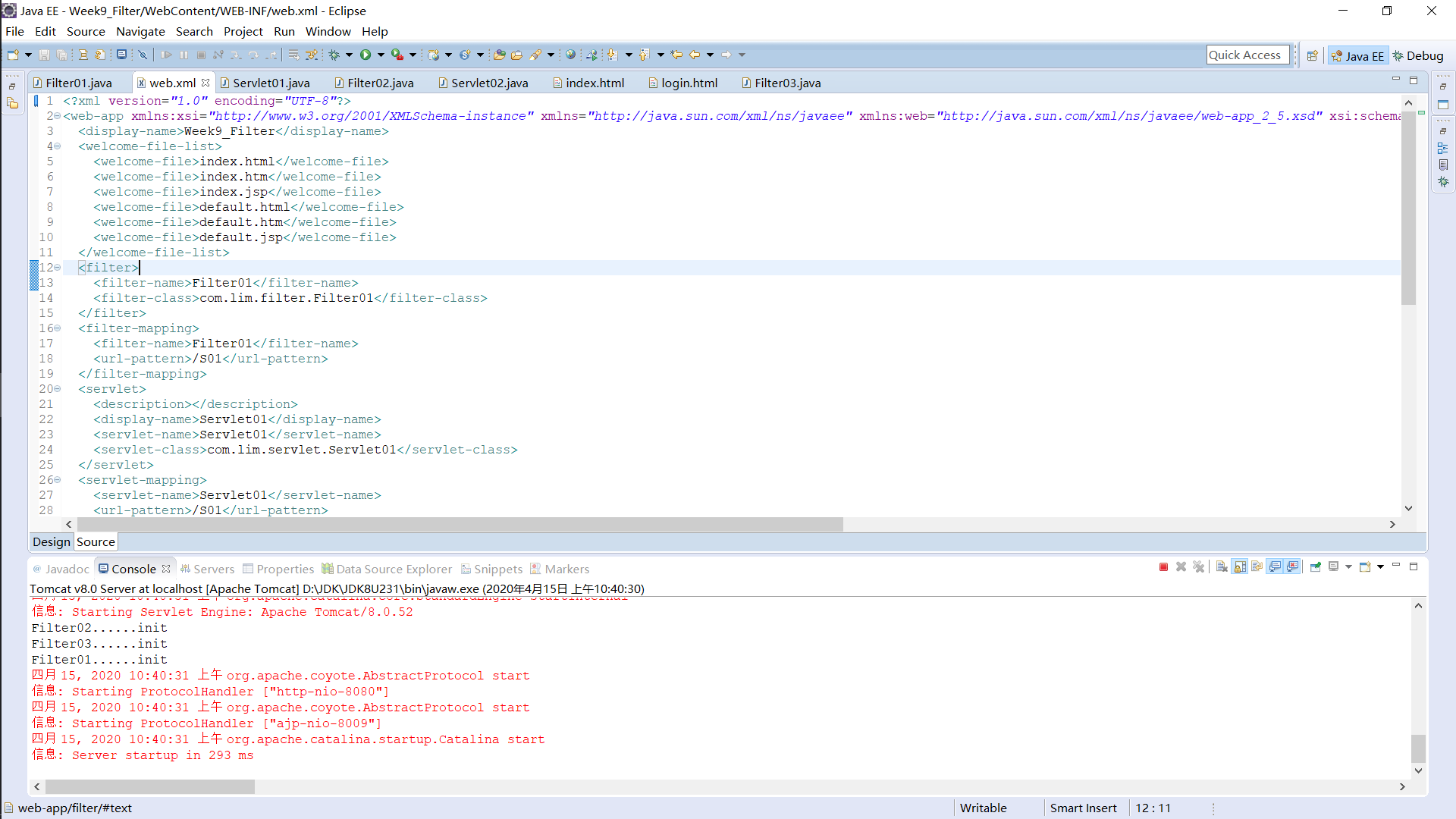The image size is (1456, 819).
Task: Clear the Console output
Action: point(1221,566)
